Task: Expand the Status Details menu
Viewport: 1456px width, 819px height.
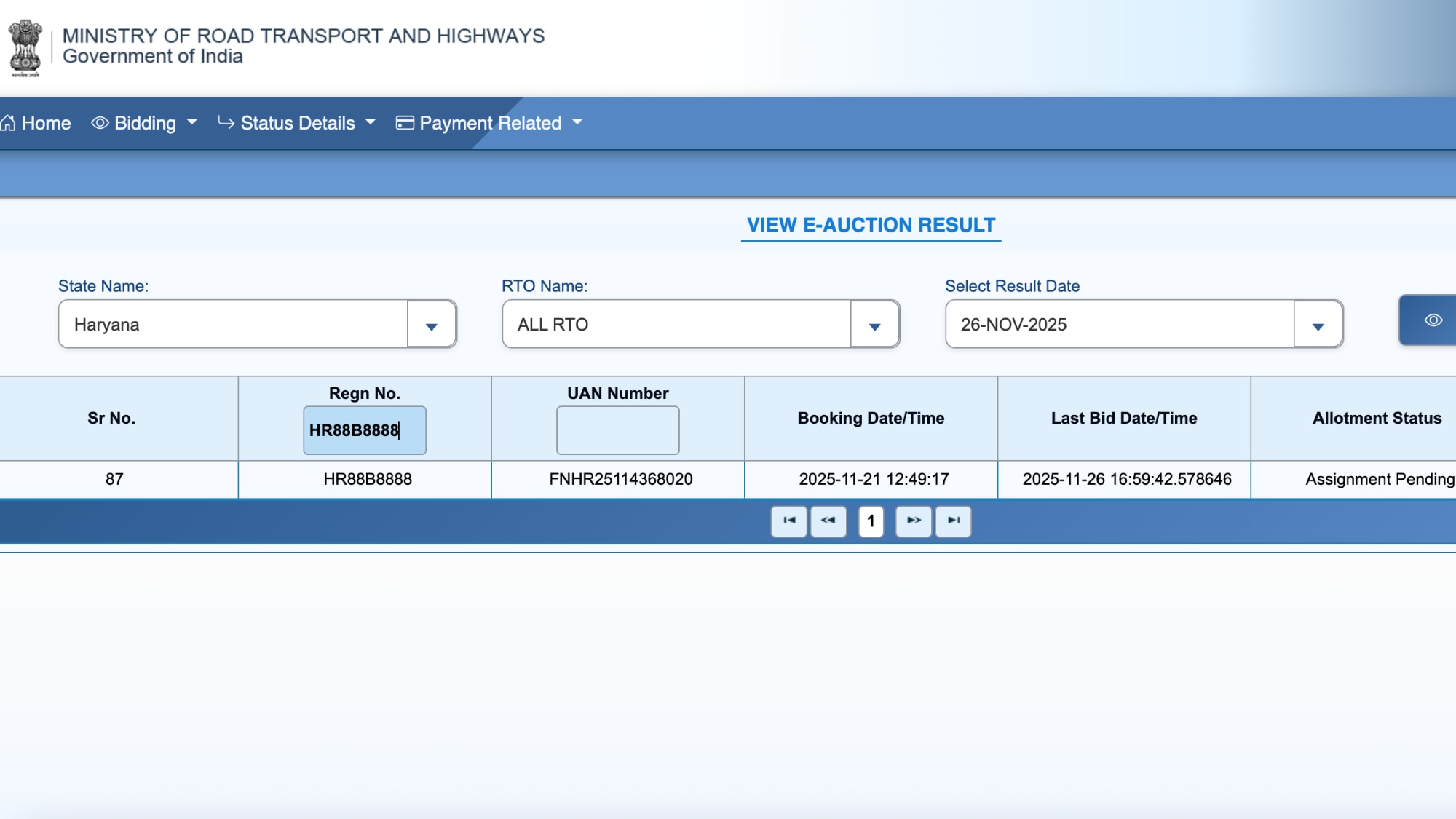Action: (x=296, y=122)
